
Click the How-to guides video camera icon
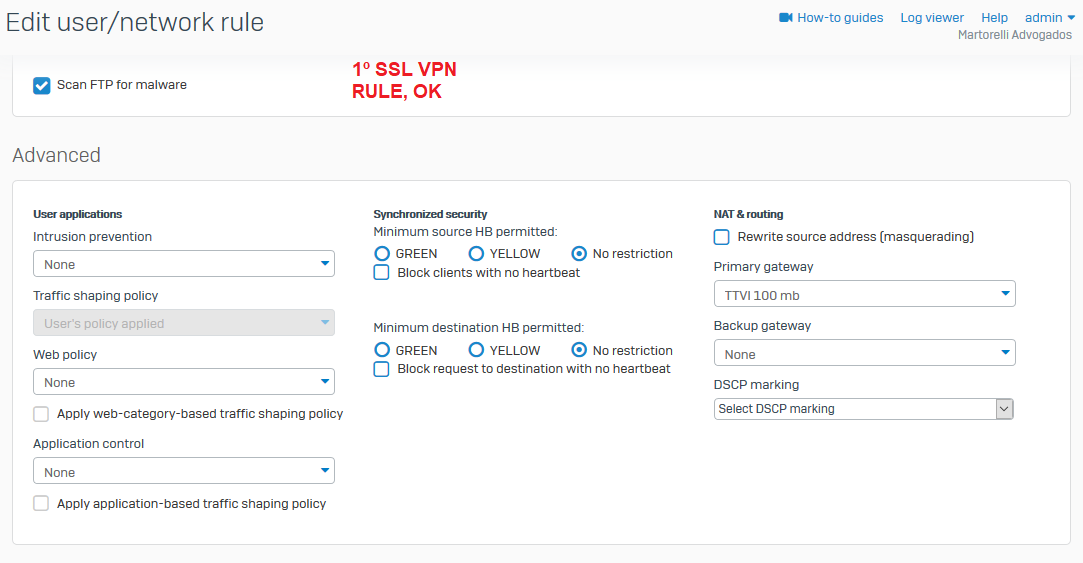785,18
